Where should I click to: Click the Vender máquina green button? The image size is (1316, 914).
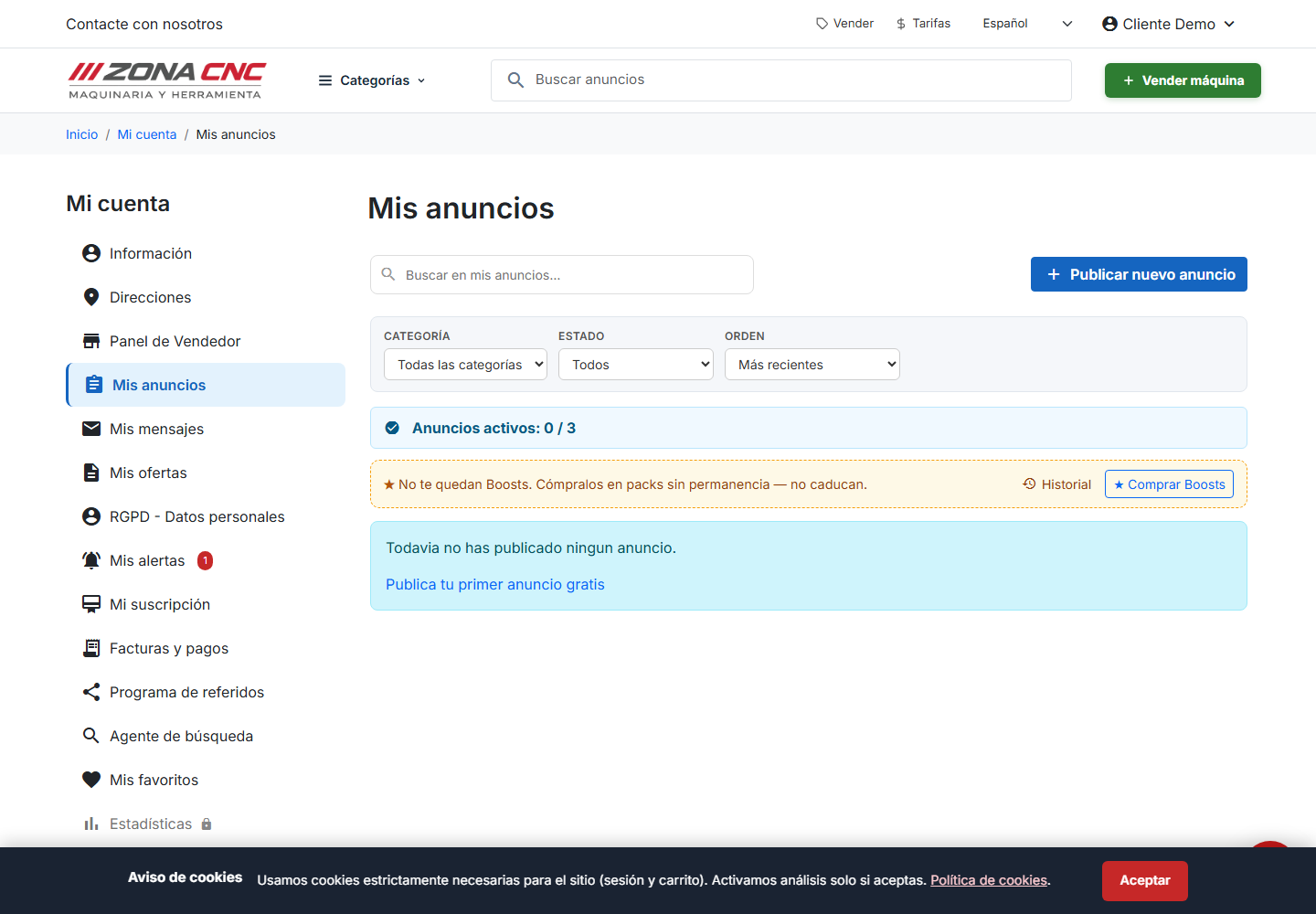click(1183, 80)
